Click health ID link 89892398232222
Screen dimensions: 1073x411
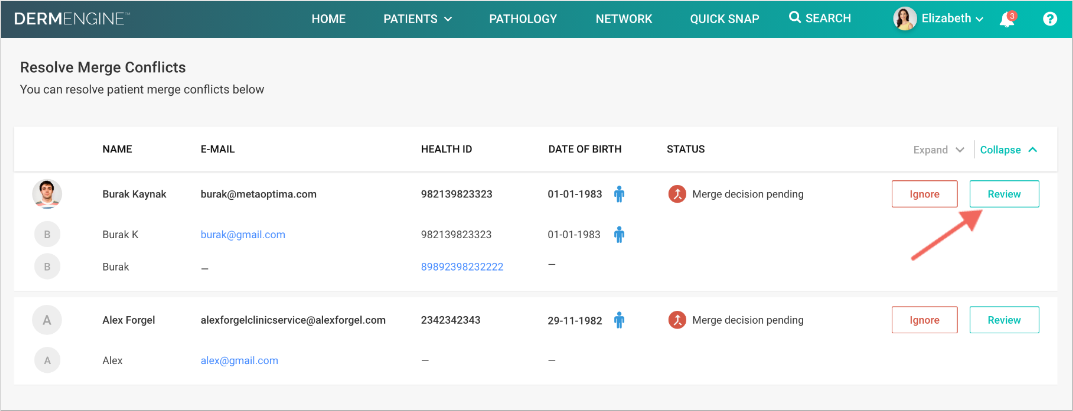click(x=462, y=267)
